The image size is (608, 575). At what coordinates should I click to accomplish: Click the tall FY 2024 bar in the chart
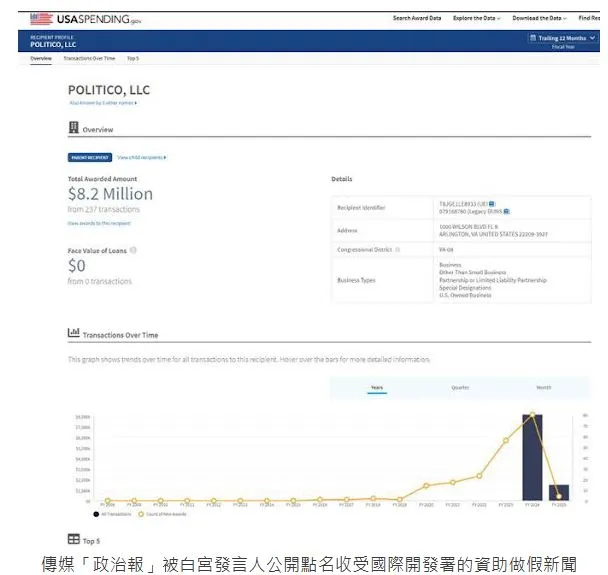tap(532, 458)
